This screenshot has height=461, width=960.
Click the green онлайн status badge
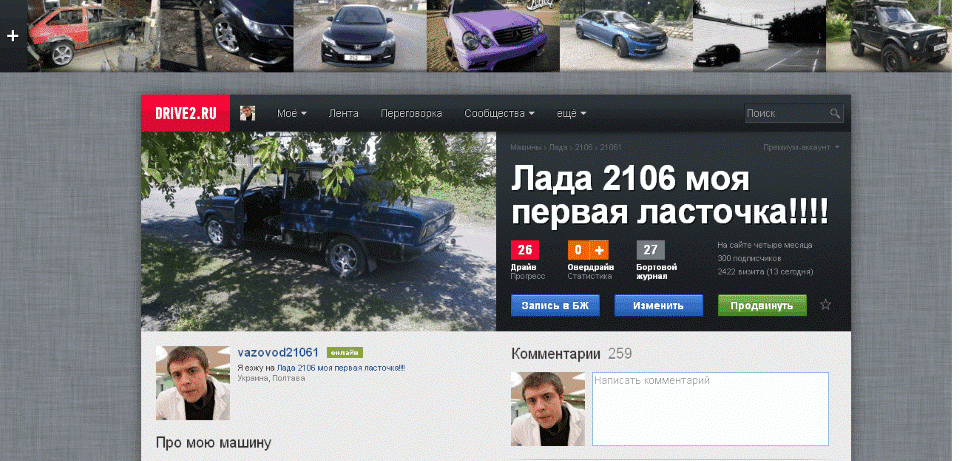click(x=345, y=353)
